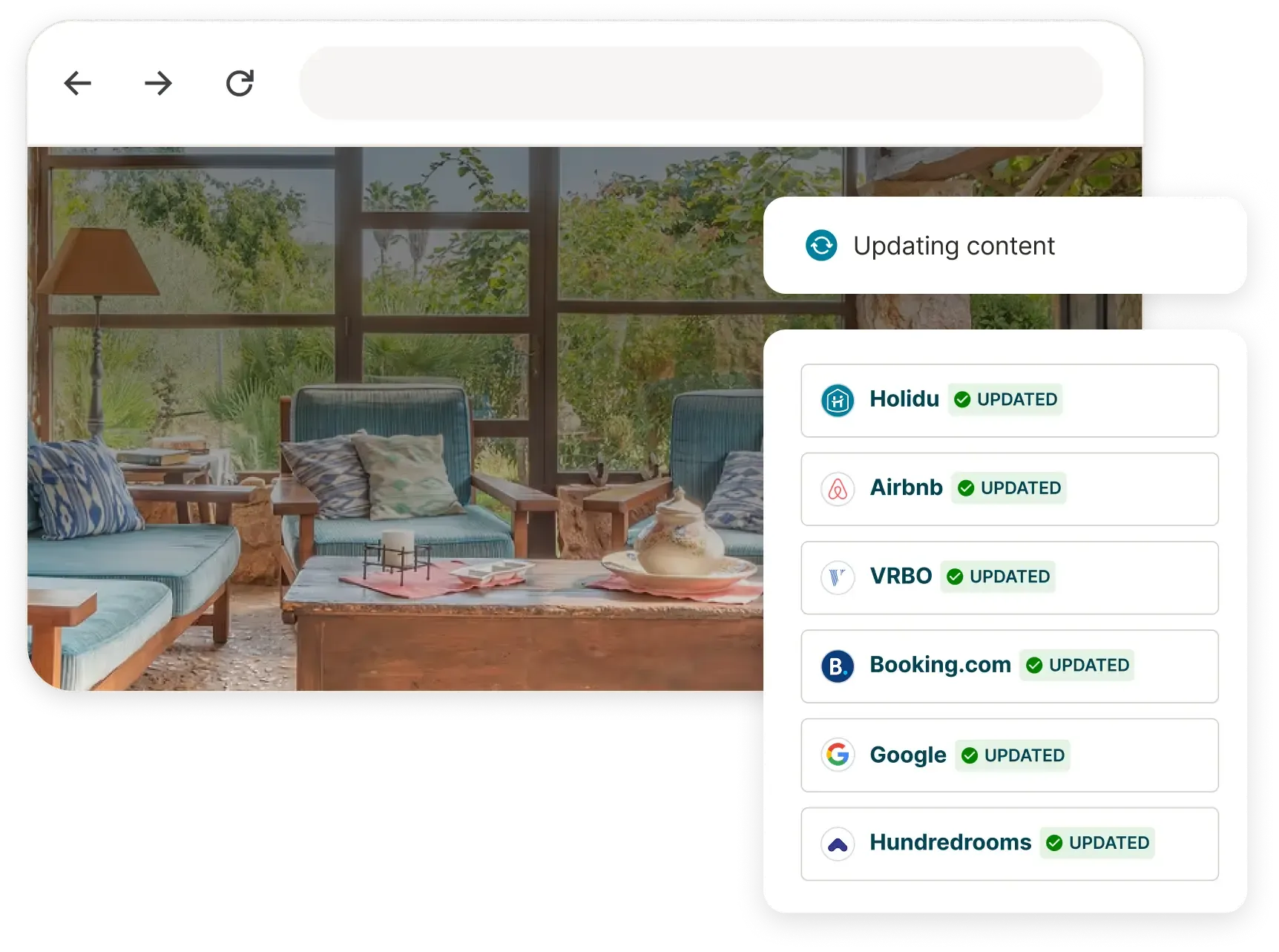Screen dimensions: 1279x952
Task: Click the browser back arrow
Action: click(78, 83)
